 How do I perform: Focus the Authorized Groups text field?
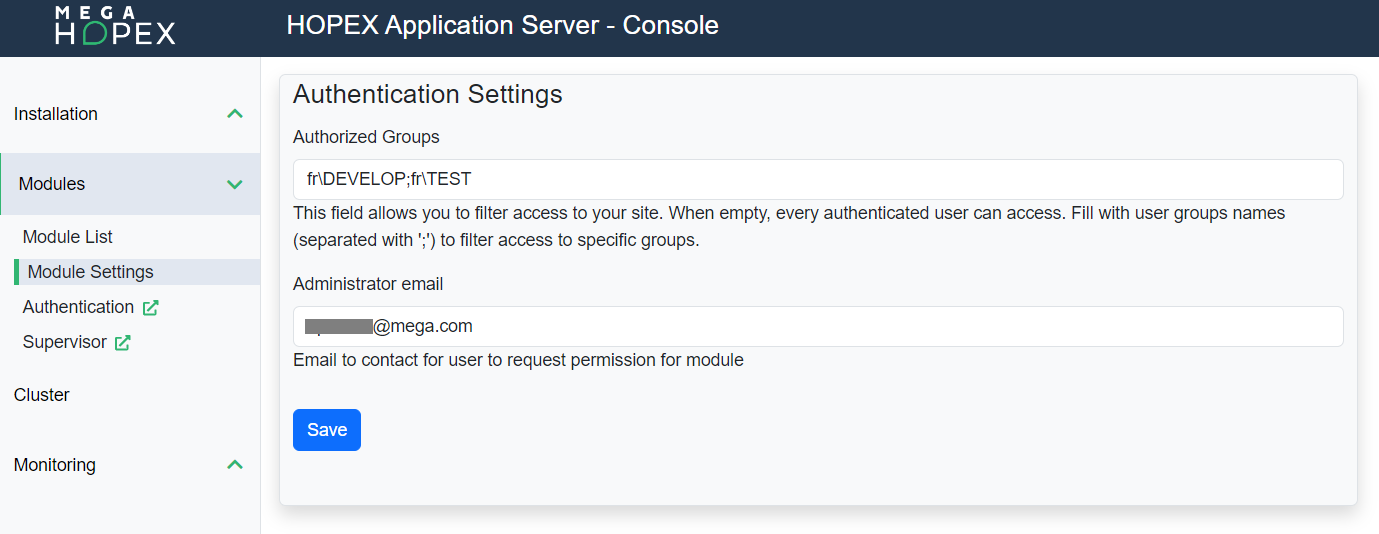(x=817, y=180)
